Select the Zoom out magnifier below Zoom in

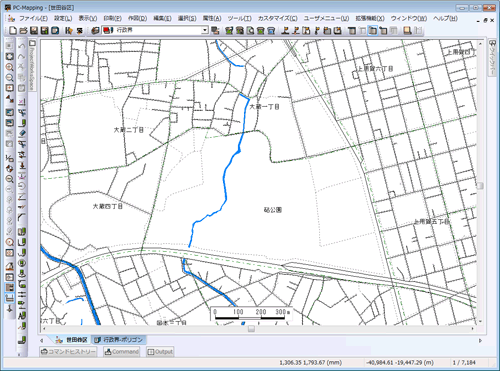(10, 78)
